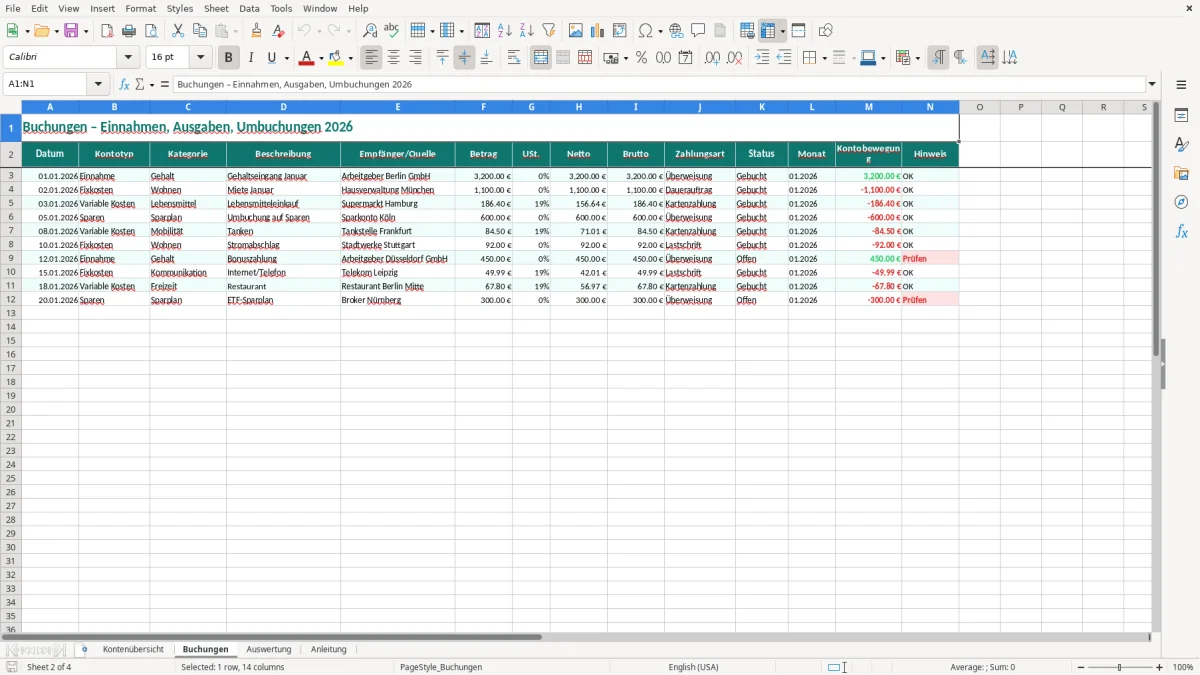Activate Clone Formatting paintbrush

tap(256, 31)
